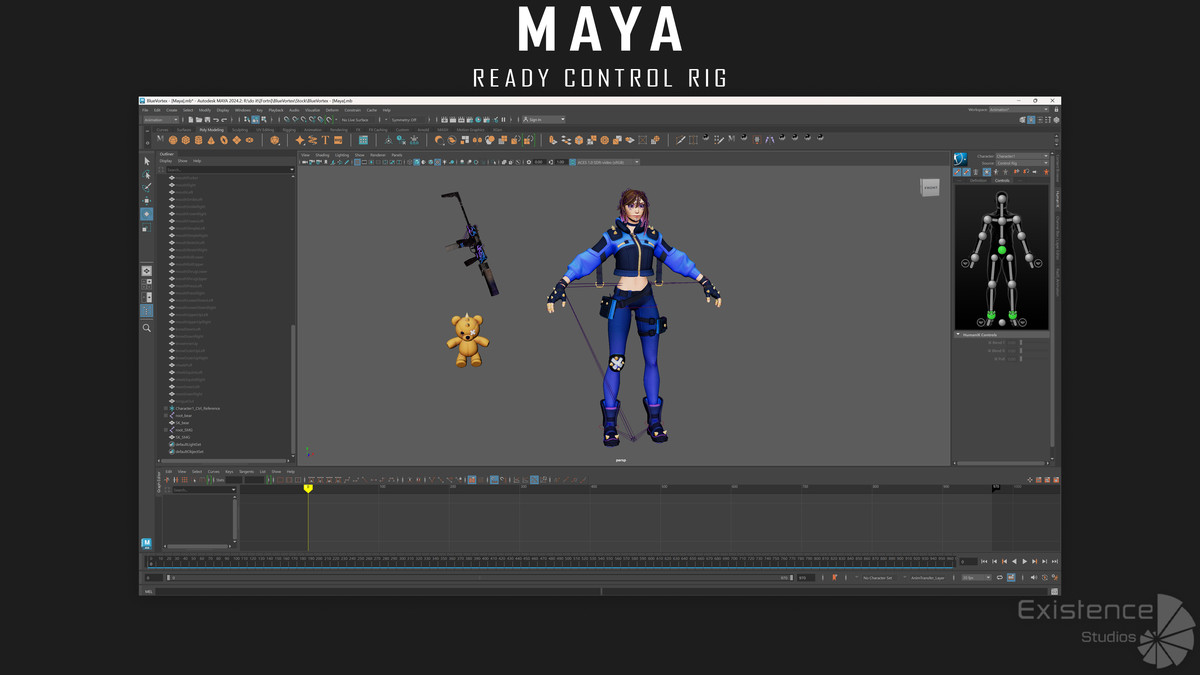Toggle visibility checkbox next to root_bear in Outliner

[x=165, y=415]
